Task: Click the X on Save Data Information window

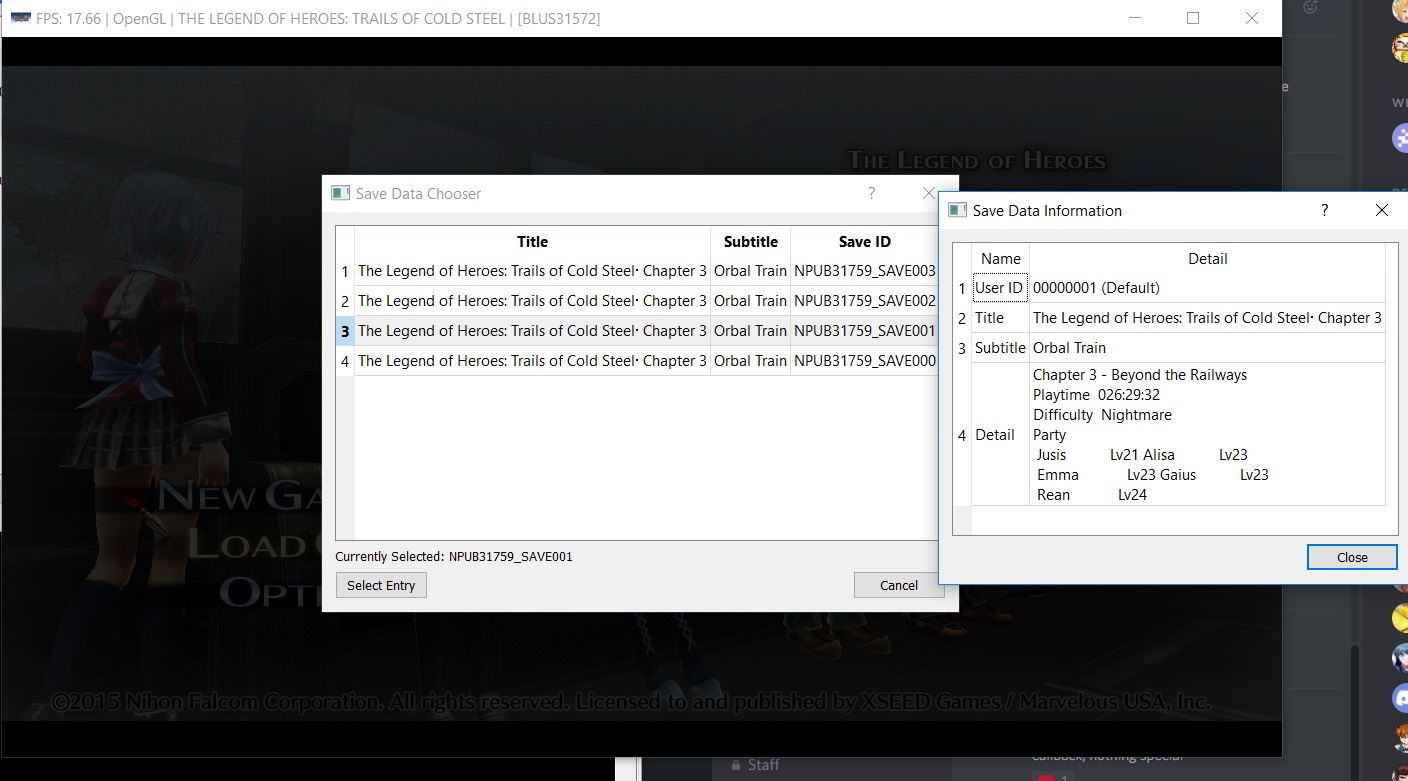Action: [1381, 210]
